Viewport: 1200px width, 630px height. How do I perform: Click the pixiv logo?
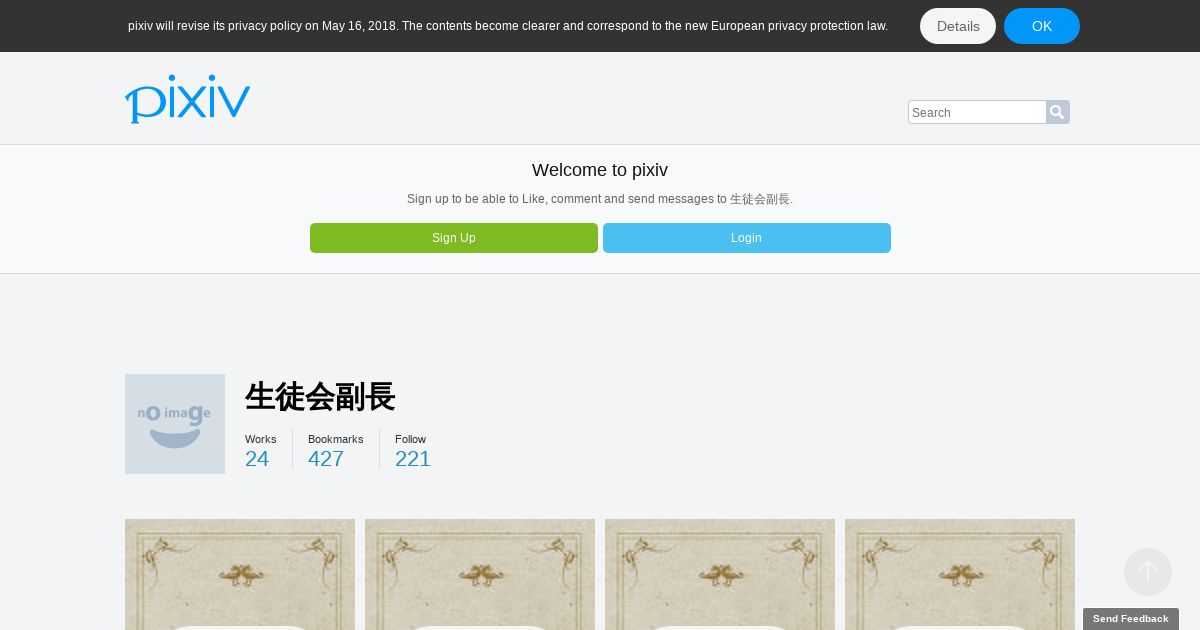pos(187,99)
